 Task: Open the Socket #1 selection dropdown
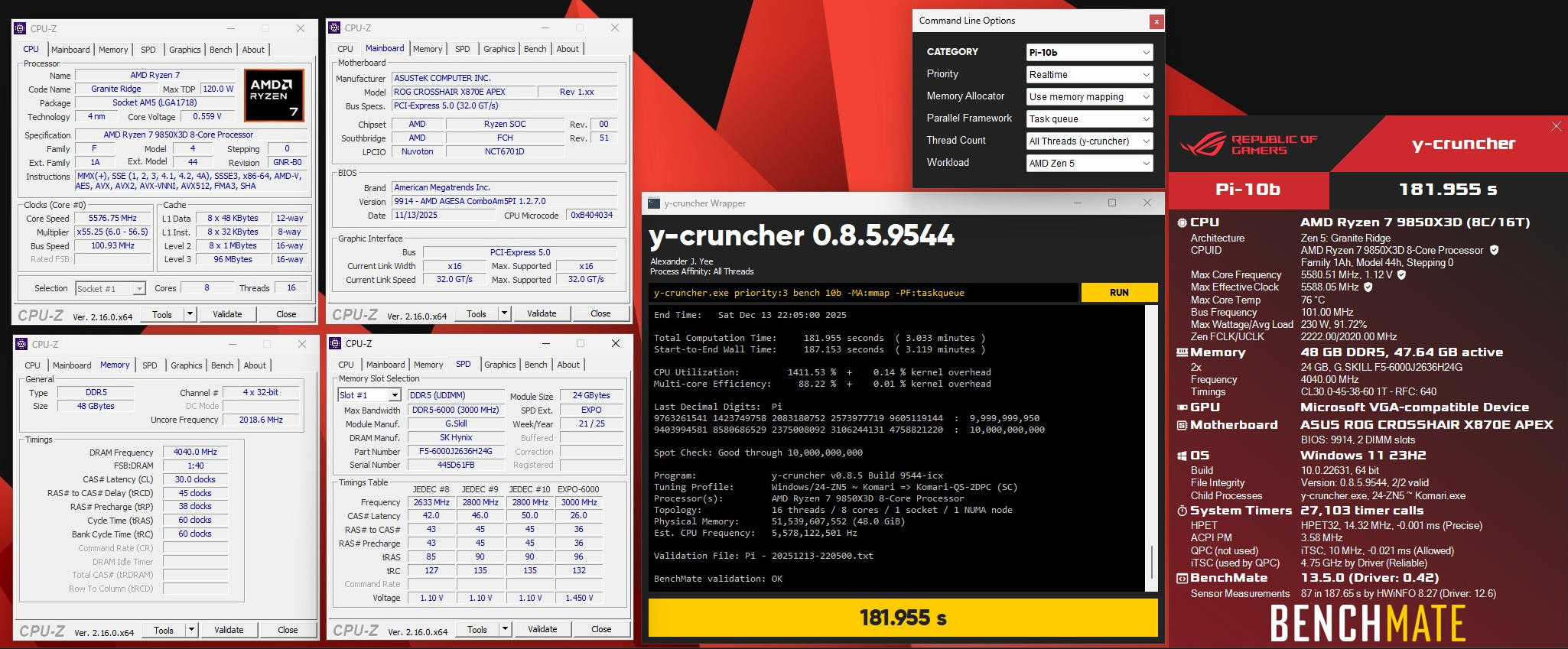point(110,288)
